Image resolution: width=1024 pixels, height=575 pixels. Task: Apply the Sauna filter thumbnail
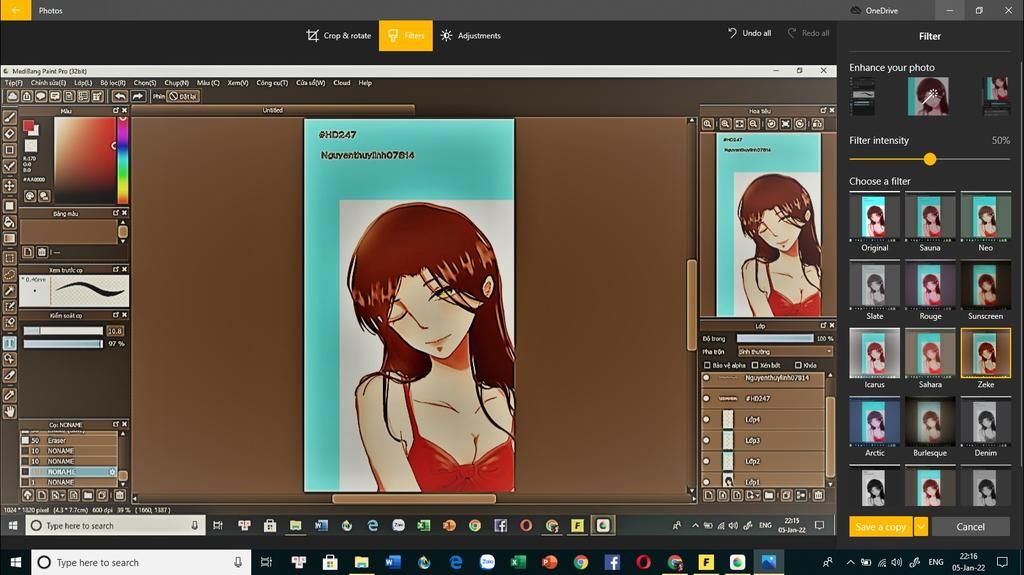(x=930, y=217)
